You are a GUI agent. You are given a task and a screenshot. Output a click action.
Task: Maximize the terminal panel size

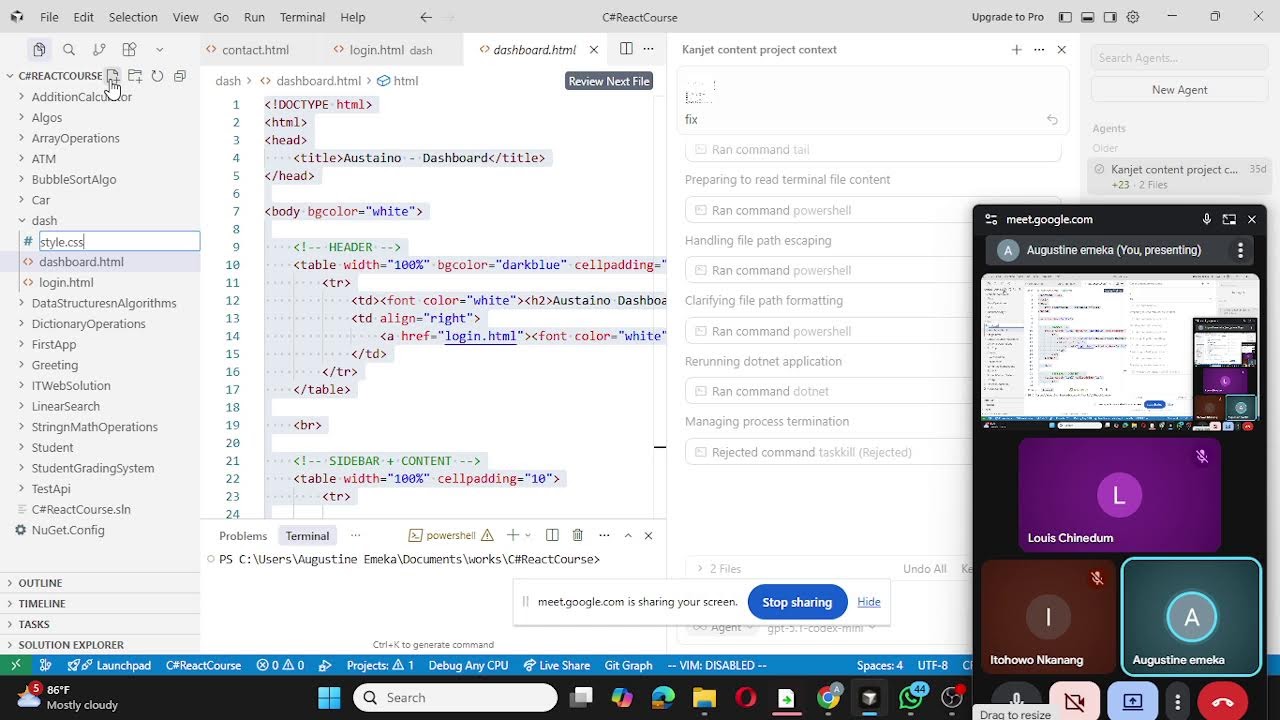(x=628, y=535)
